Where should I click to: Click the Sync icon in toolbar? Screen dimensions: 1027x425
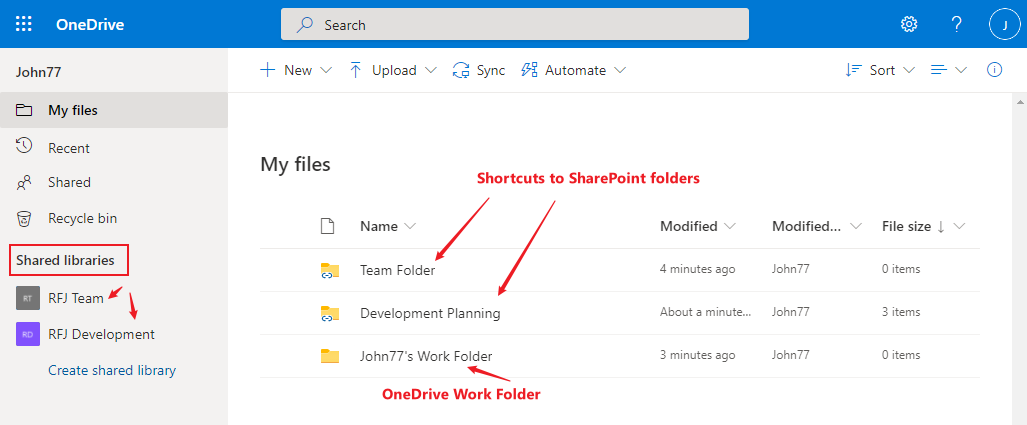[461, 70]
